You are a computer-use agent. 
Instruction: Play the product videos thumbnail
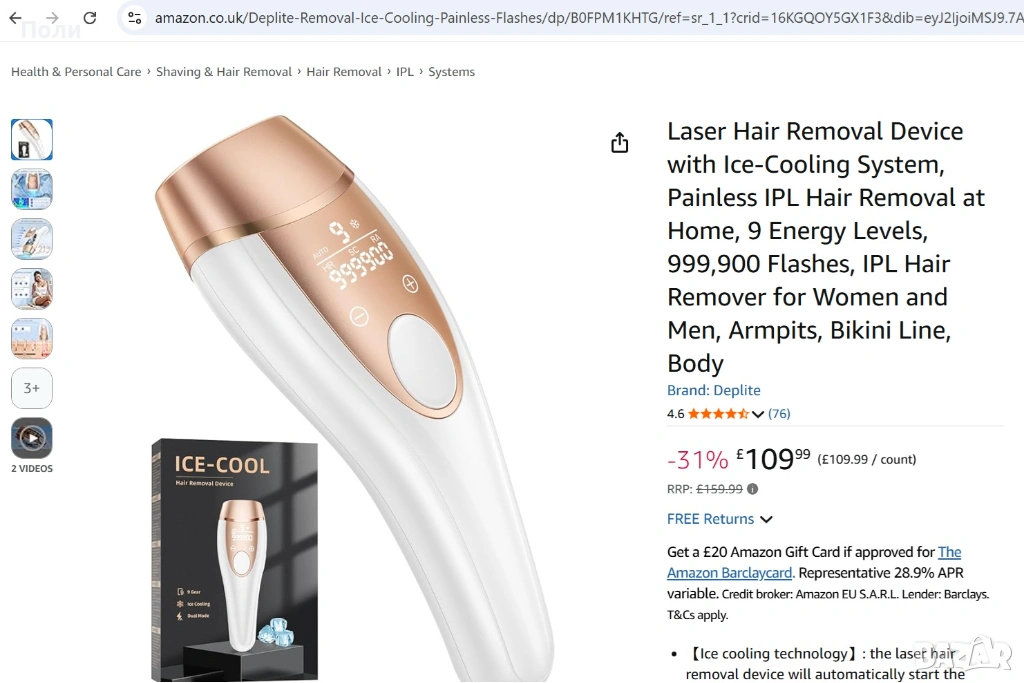point(32,437)
